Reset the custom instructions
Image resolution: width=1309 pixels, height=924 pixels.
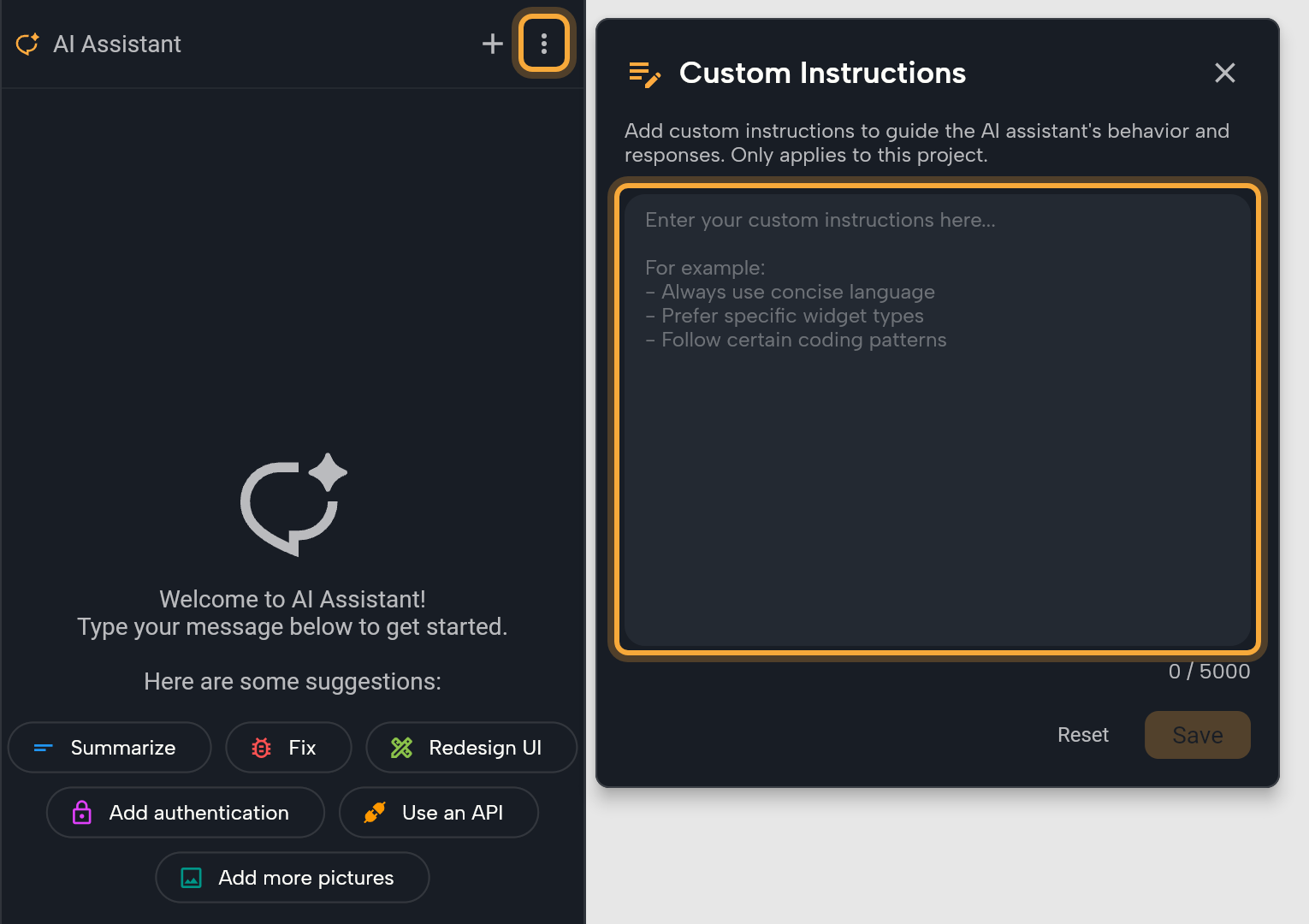tap(1083, 735)
